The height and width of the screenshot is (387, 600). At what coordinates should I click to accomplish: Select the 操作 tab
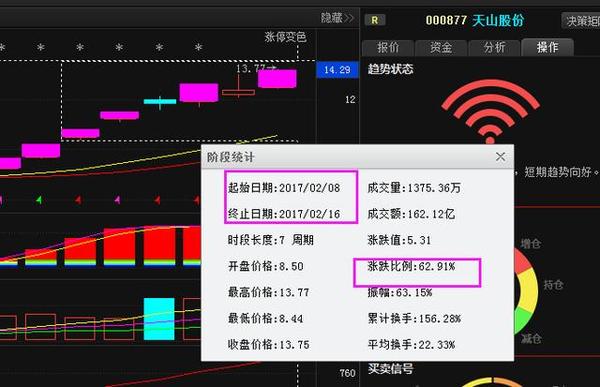(x=548, y=47)
